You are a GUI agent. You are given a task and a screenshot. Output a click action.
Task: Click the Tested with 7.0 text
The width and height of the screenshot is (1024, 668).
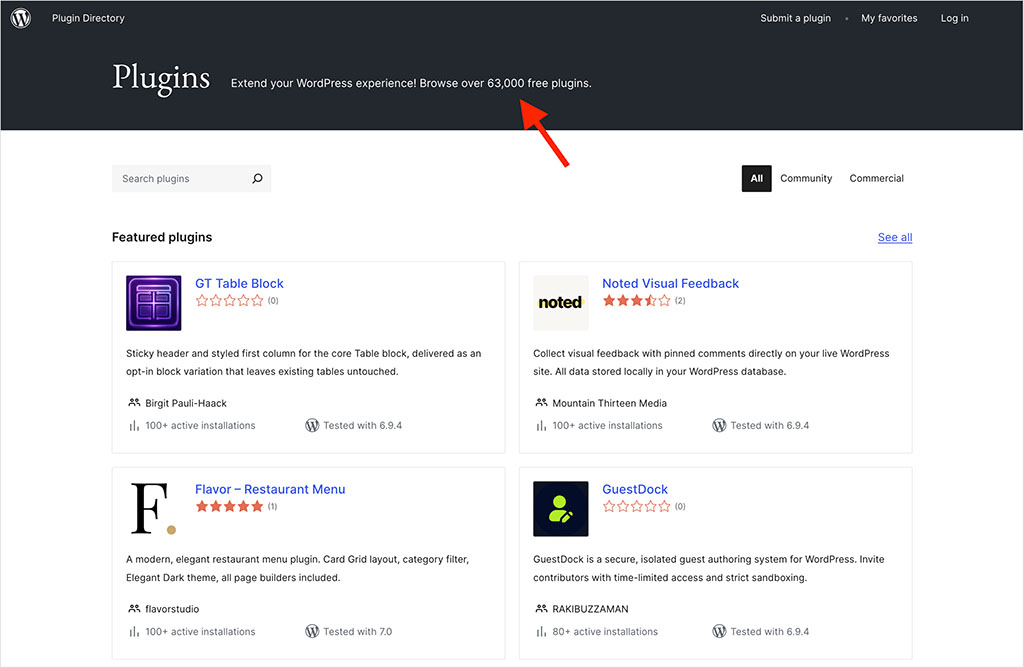357,631
